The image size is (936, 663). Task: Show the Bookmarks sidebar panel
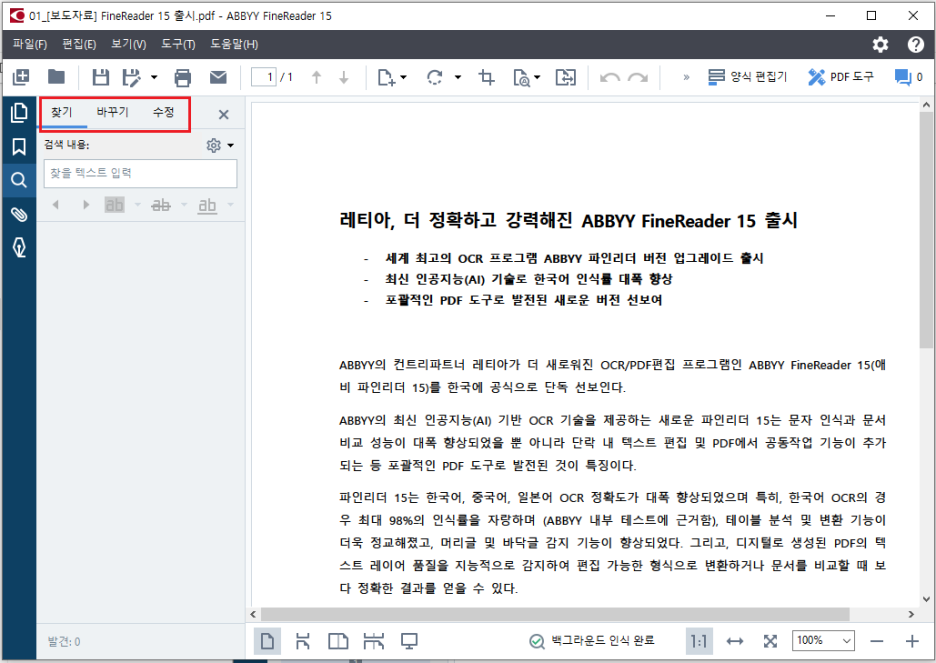(x=19, y=146)
